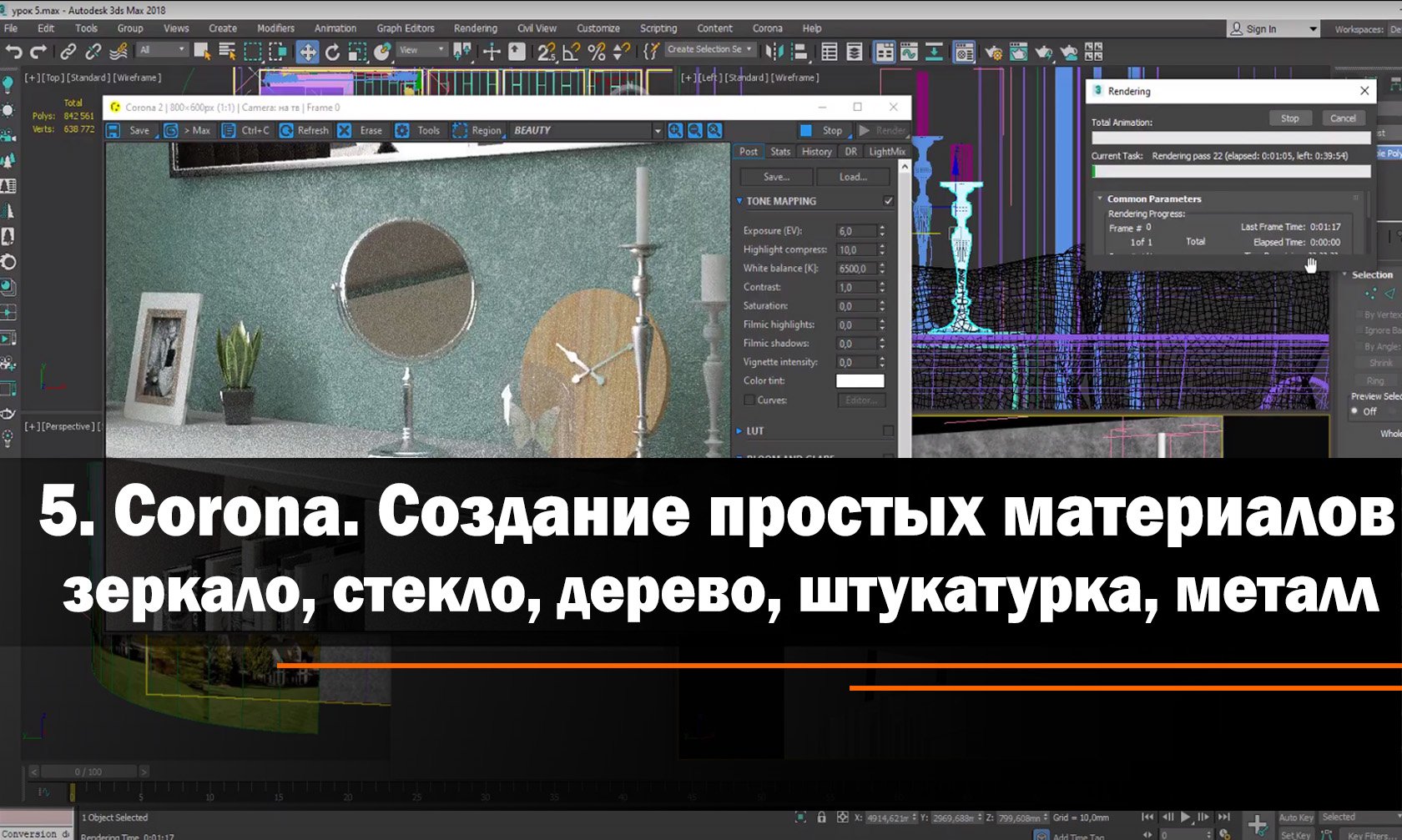Pick the Rectangular Selection Region tool

click(253, 52)
